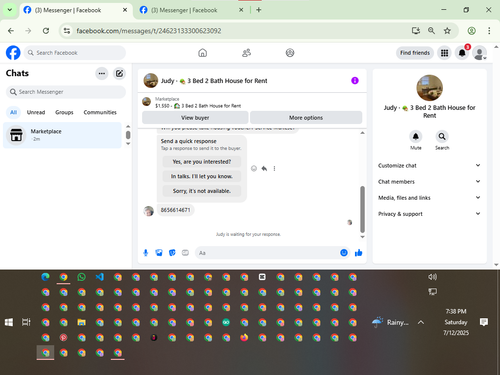Open the notifications bell in Facebook header
Screen dimensions: 500x375
click(462, 53)
